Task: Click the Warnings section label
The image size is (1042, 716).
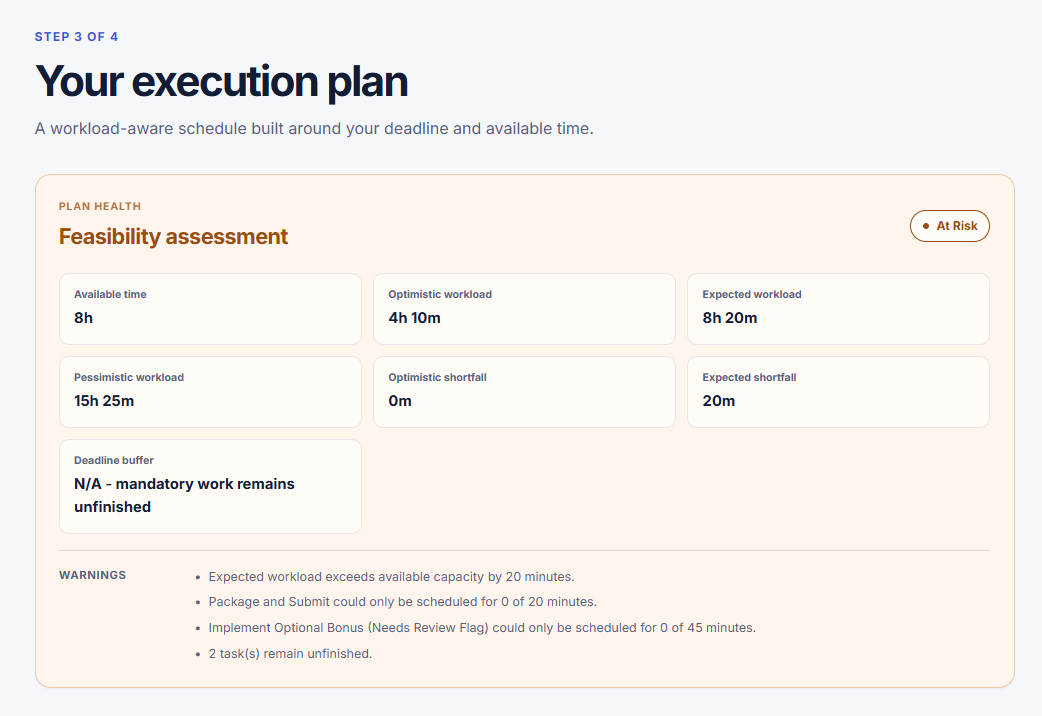Action: tap(92, 575)
